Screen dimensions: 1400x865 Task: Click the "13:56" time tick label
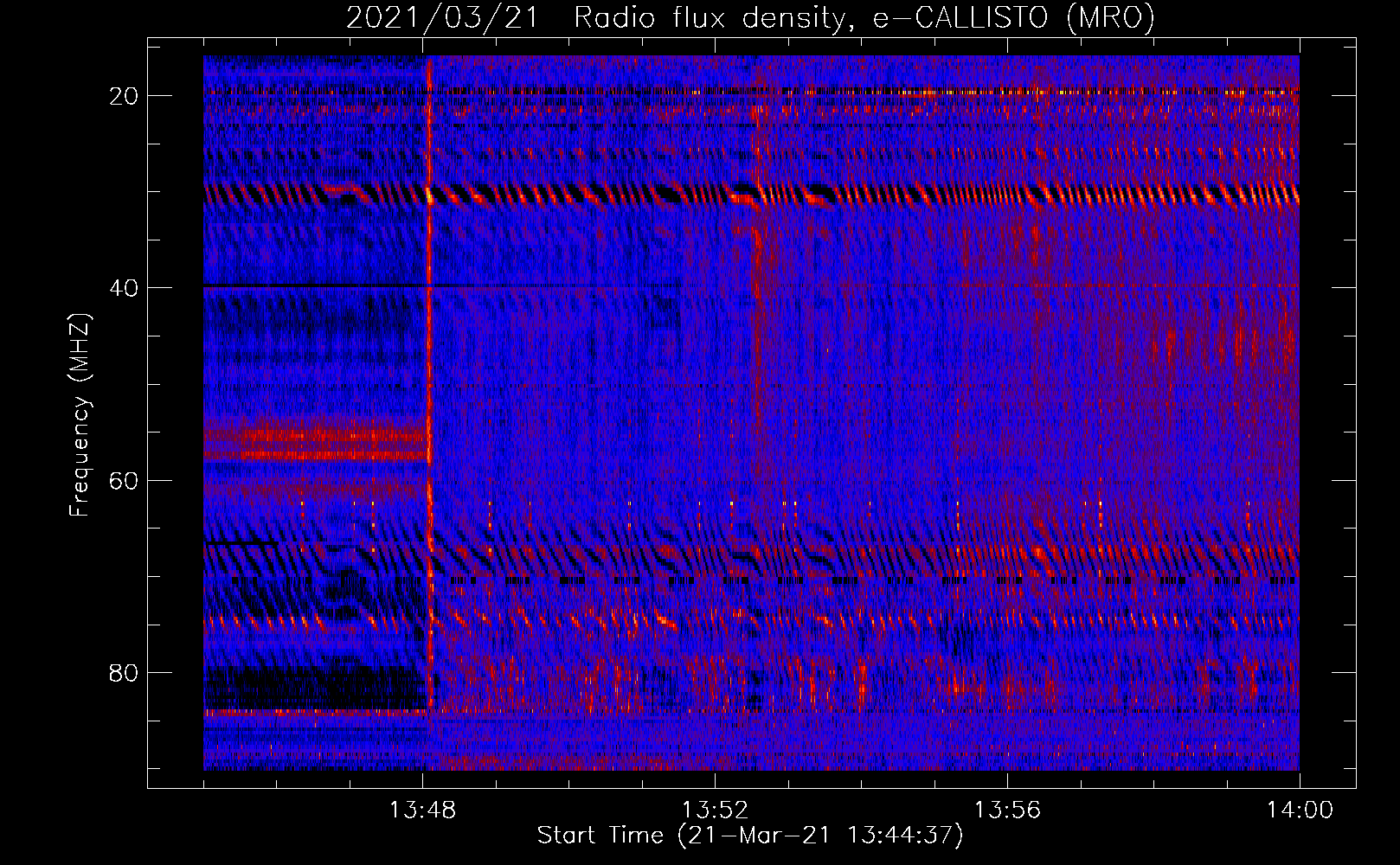[x=1007, y=811]
